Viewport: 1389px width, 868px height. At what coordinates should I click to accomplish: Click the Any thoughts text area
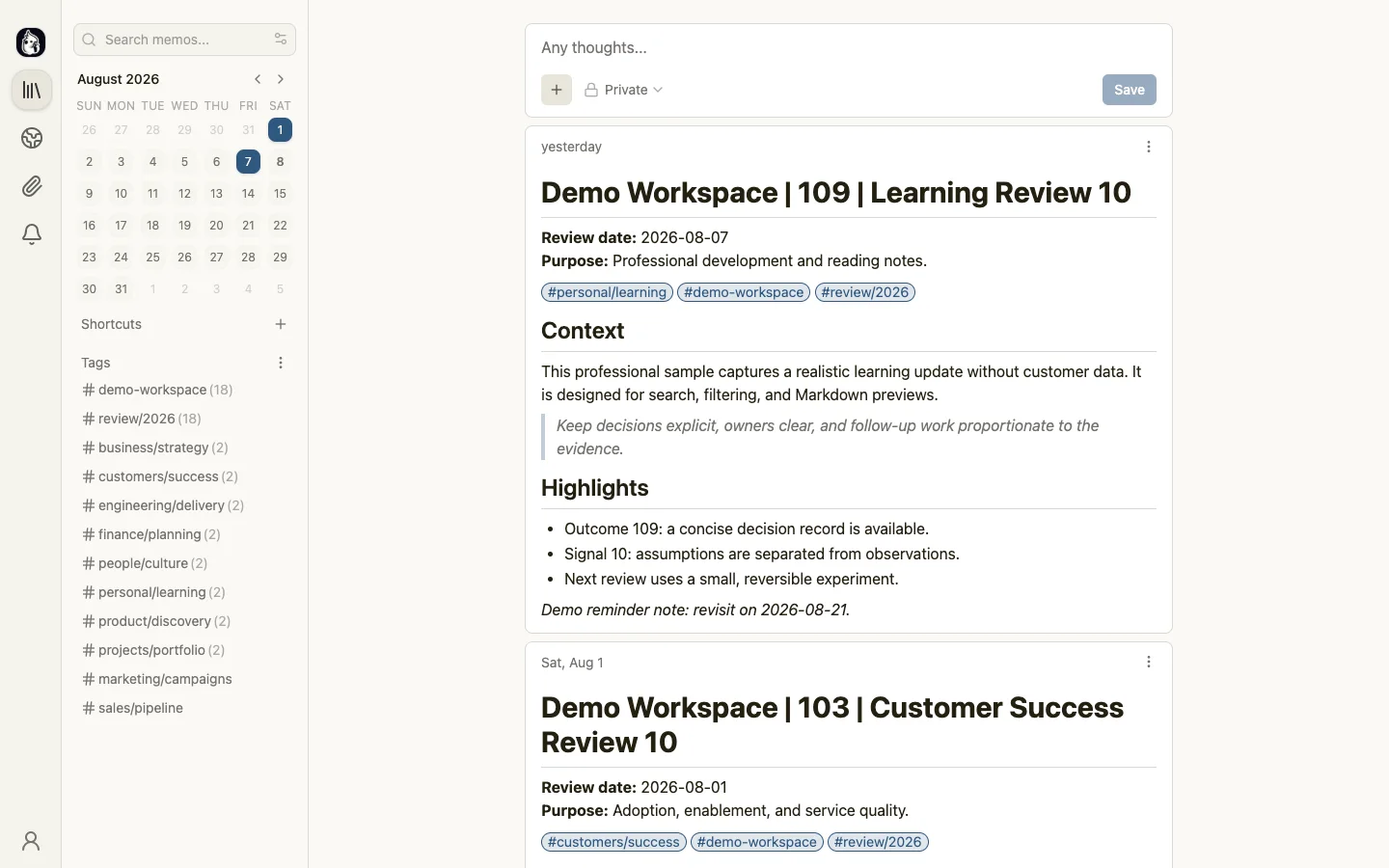click(x=849, y=47)
